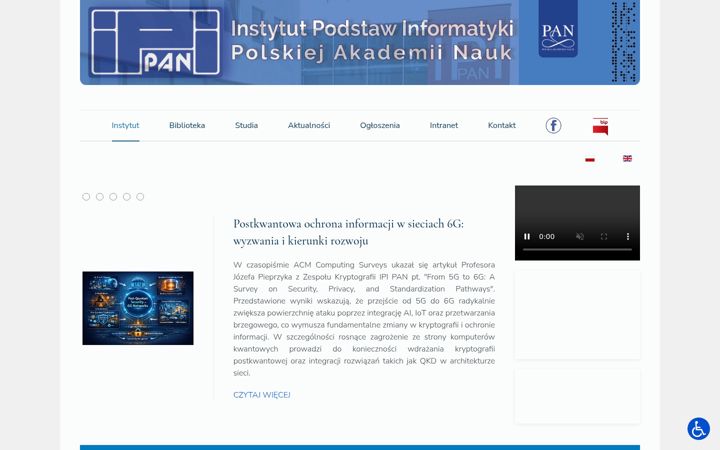720x450 pixels.
Task: Open the Biblioteka menu item
Action: [187, 125]
